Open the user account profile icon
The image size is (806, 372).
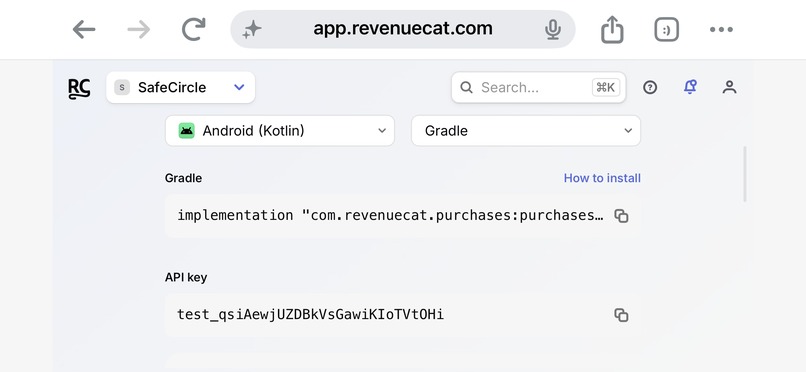coord(729,87)
